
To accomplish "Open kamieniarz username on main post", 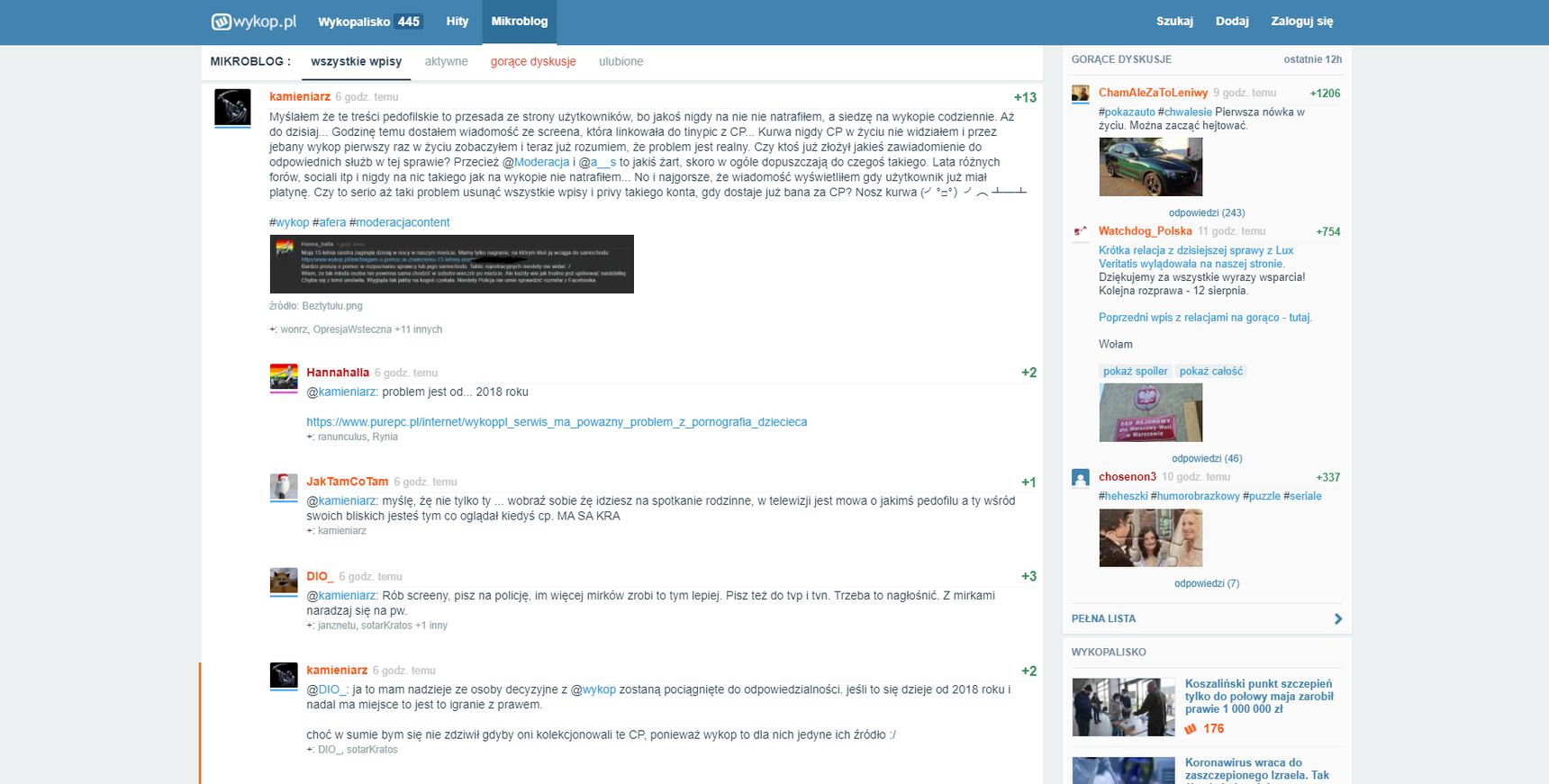I will [x=300, y=97].
